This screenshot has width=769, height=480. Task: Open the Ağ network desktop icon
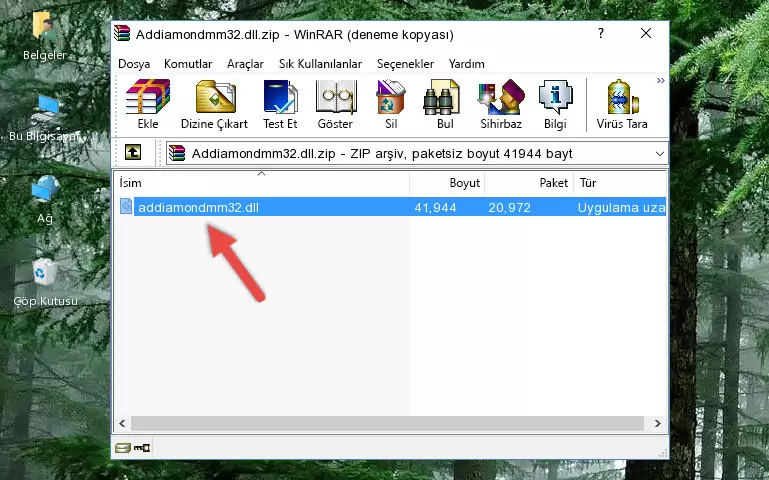click(x=45, y=200)
